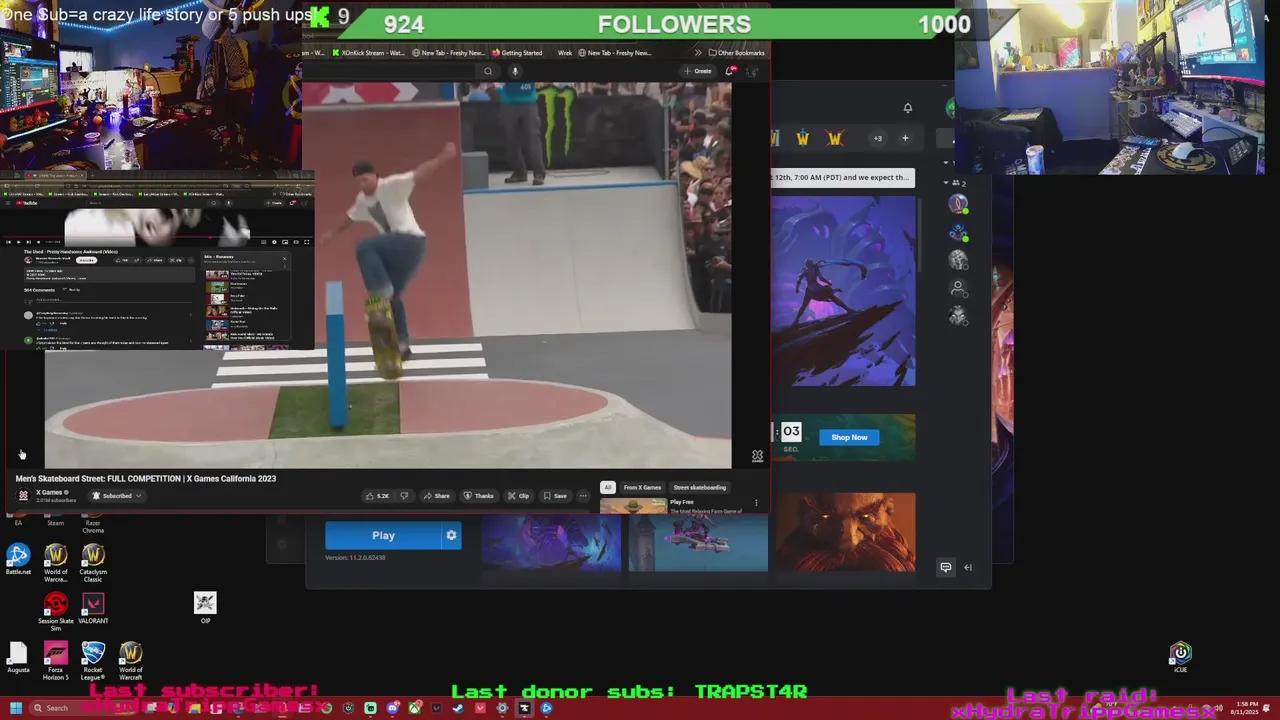Expand the Subscribed notification dropdown
The height and width of the screenshot is (720, 1280).
117,496
